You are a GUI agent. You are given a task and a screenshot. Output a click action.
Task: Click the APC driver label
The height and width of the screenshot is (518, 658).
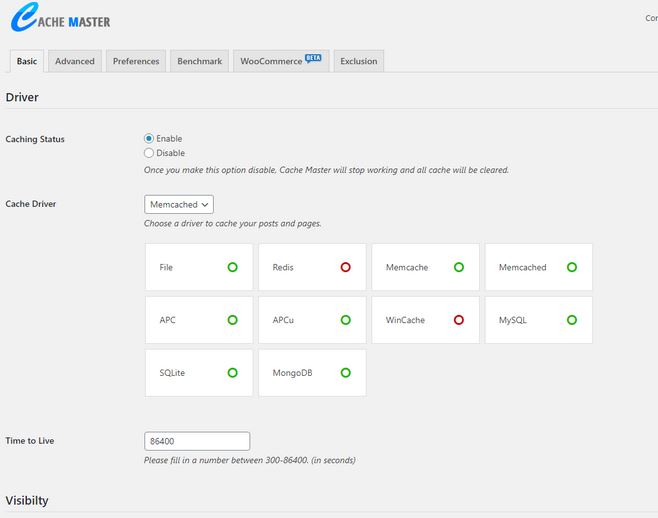point(167,320)
